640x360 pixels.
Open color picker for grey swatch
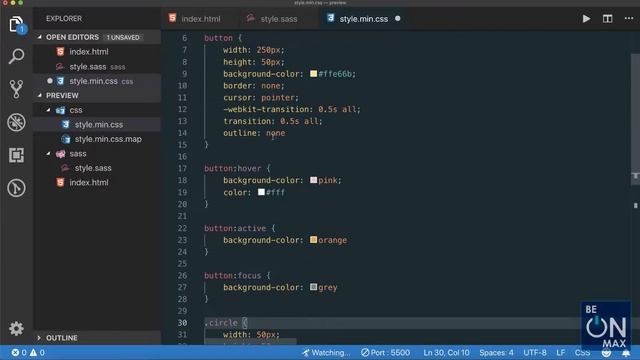(313, 287)
